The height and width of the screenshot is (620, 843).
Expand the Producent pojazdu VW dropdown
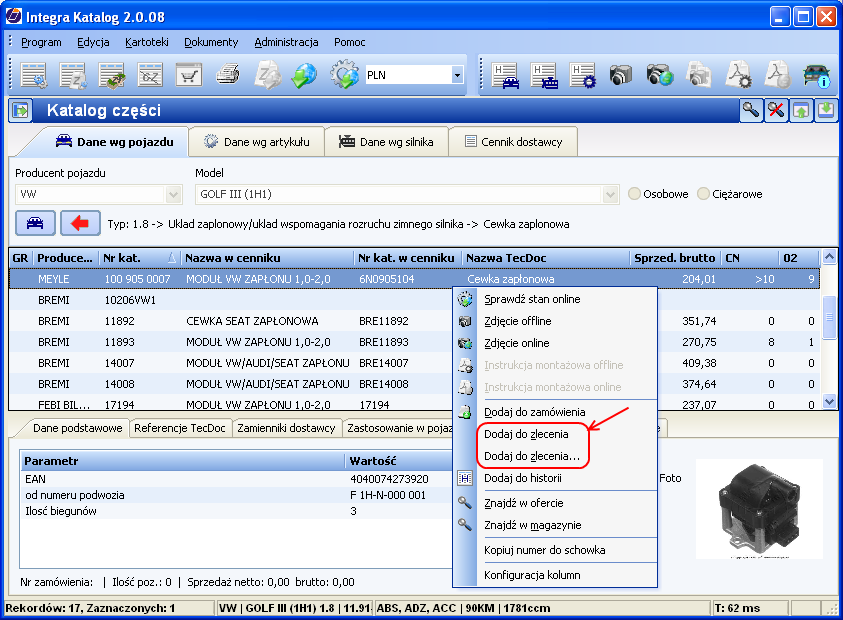pyautogui.click(x=174, y=194)
